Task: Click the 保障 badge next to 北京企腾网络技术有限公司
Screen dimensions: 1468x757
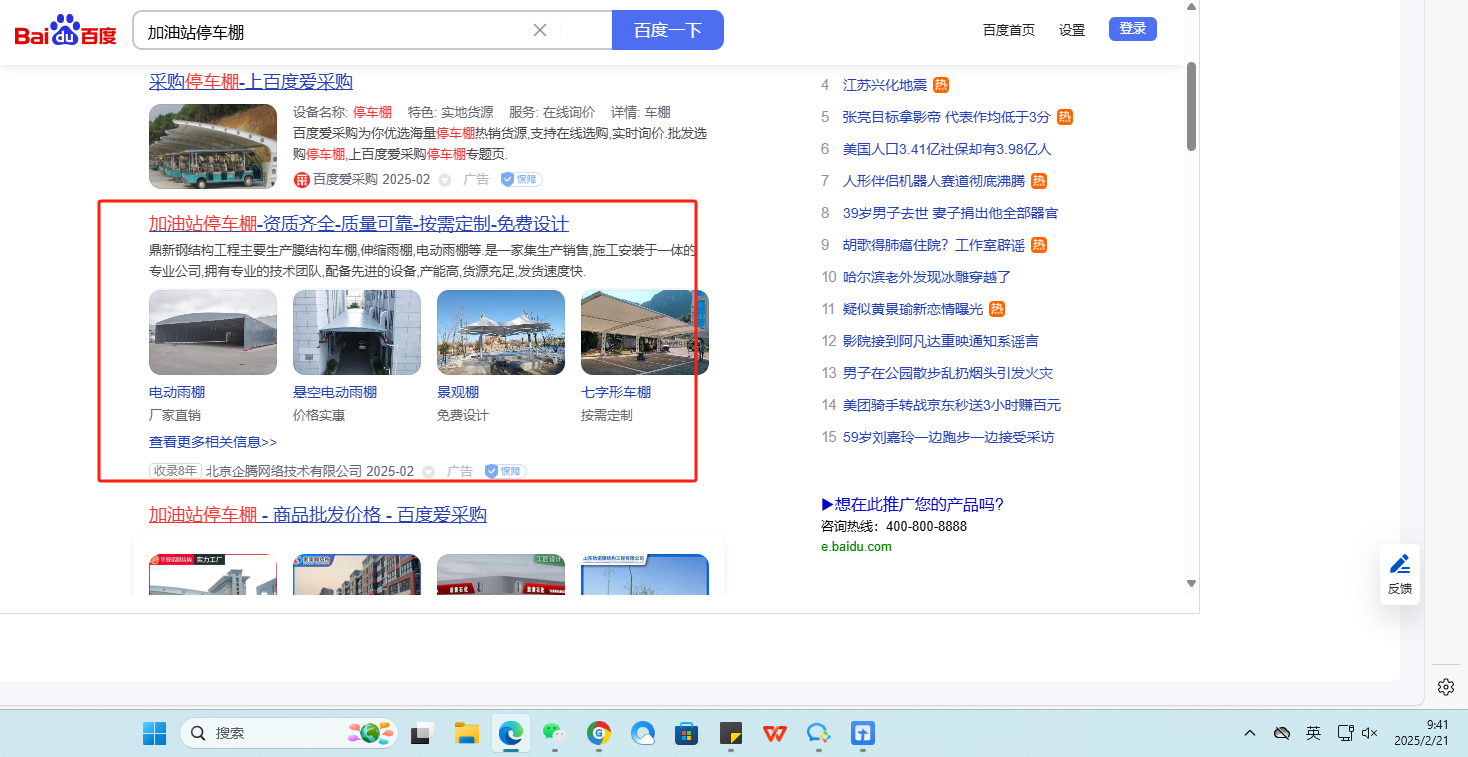Action: click(505, 471)
